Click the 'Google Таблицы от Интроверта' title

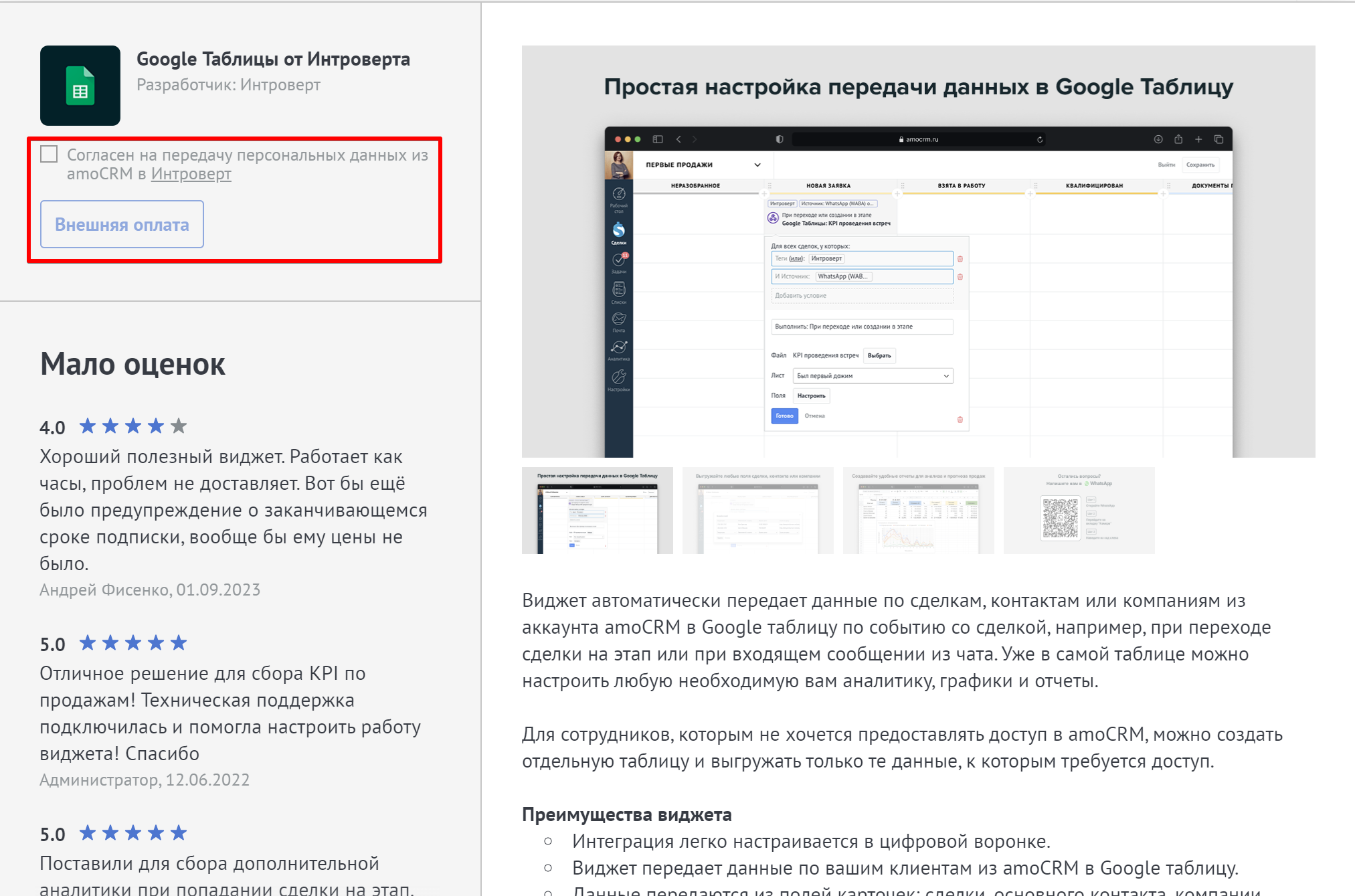coord(273,59)
